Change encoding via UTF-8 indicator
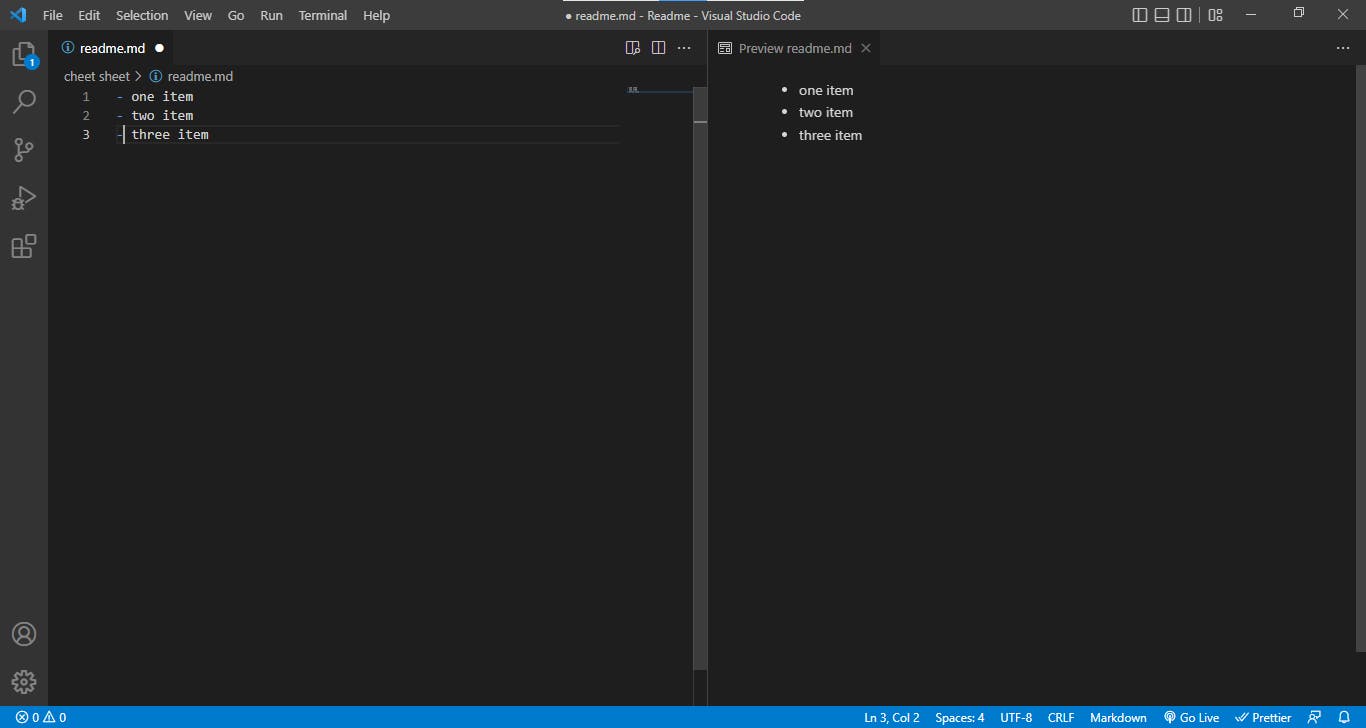This screenshot has width=1366, height=728. pos(1016,717)
